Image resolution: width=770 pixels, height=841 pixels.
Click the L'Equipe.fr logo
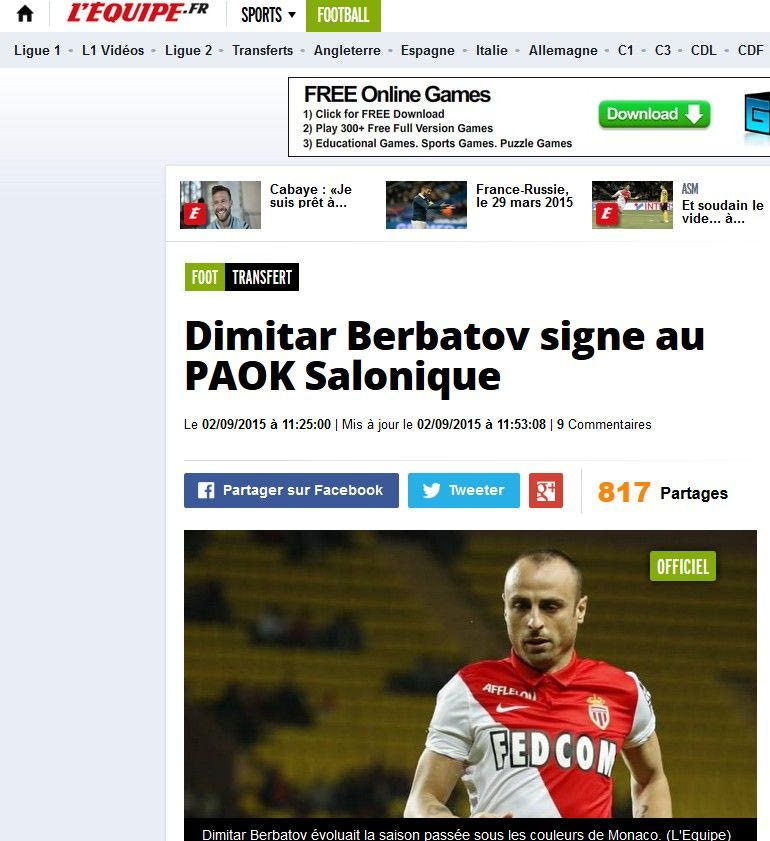[x=138, y=13]
